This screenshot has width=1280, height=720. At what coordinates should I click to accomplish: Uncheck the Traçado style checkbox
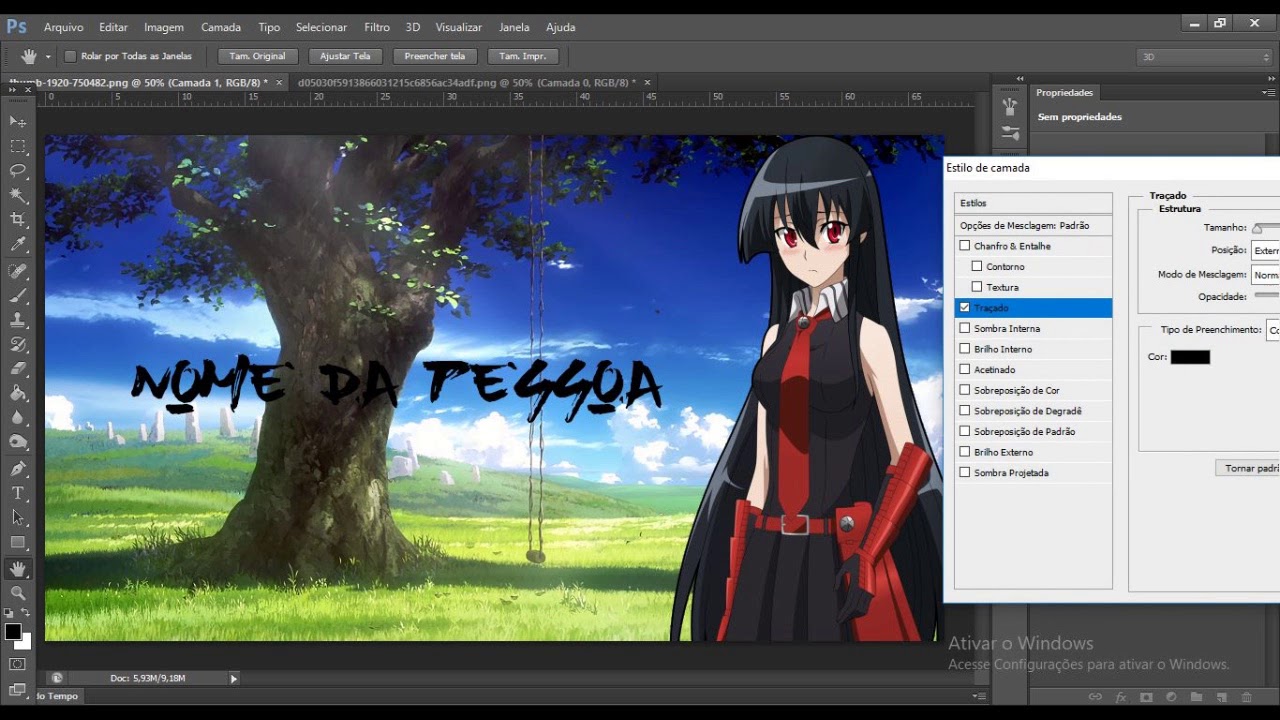(x=965, y=308)
